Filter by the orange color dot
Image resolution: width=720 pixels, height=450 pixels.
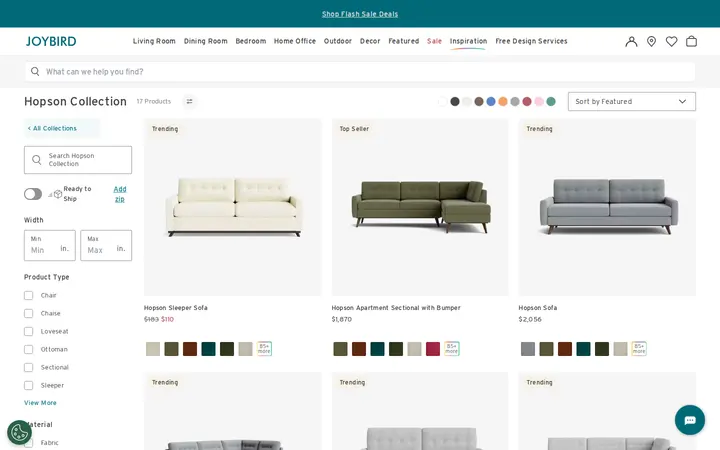(503, 101)
